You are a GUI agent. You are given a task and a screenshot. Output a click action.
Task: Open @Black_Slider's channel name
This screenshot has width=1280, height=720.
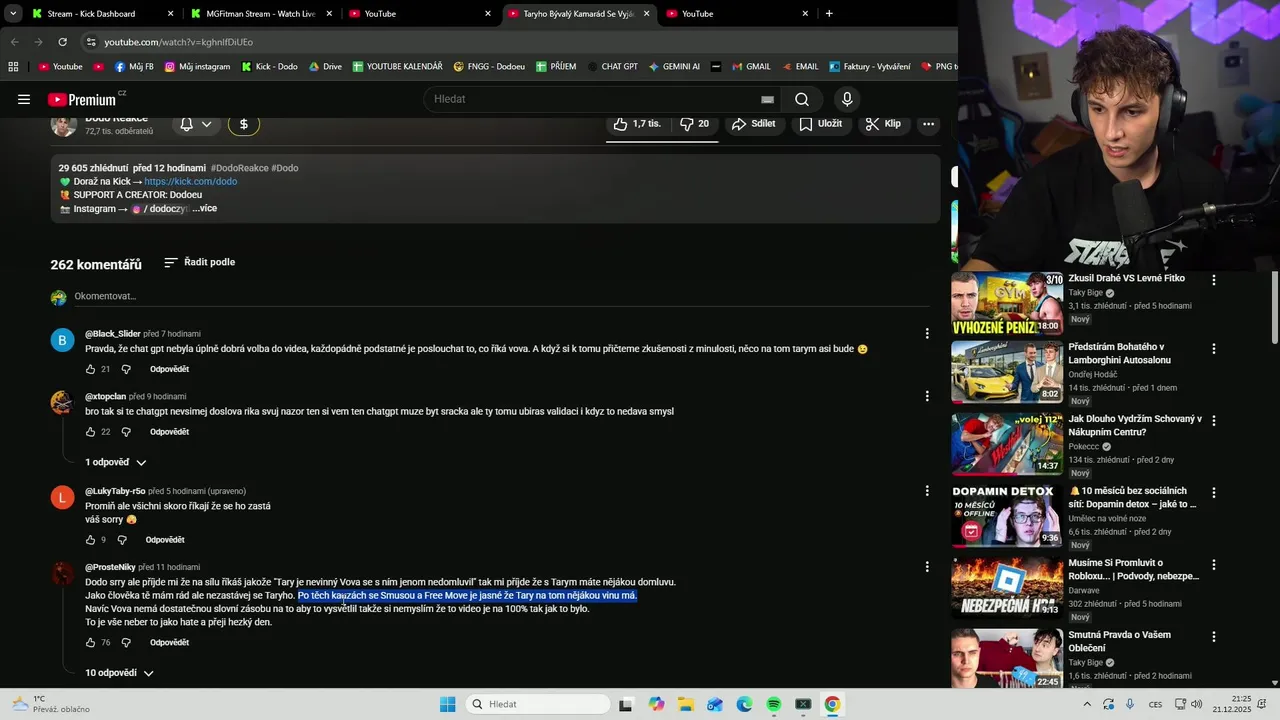[112, 334]
